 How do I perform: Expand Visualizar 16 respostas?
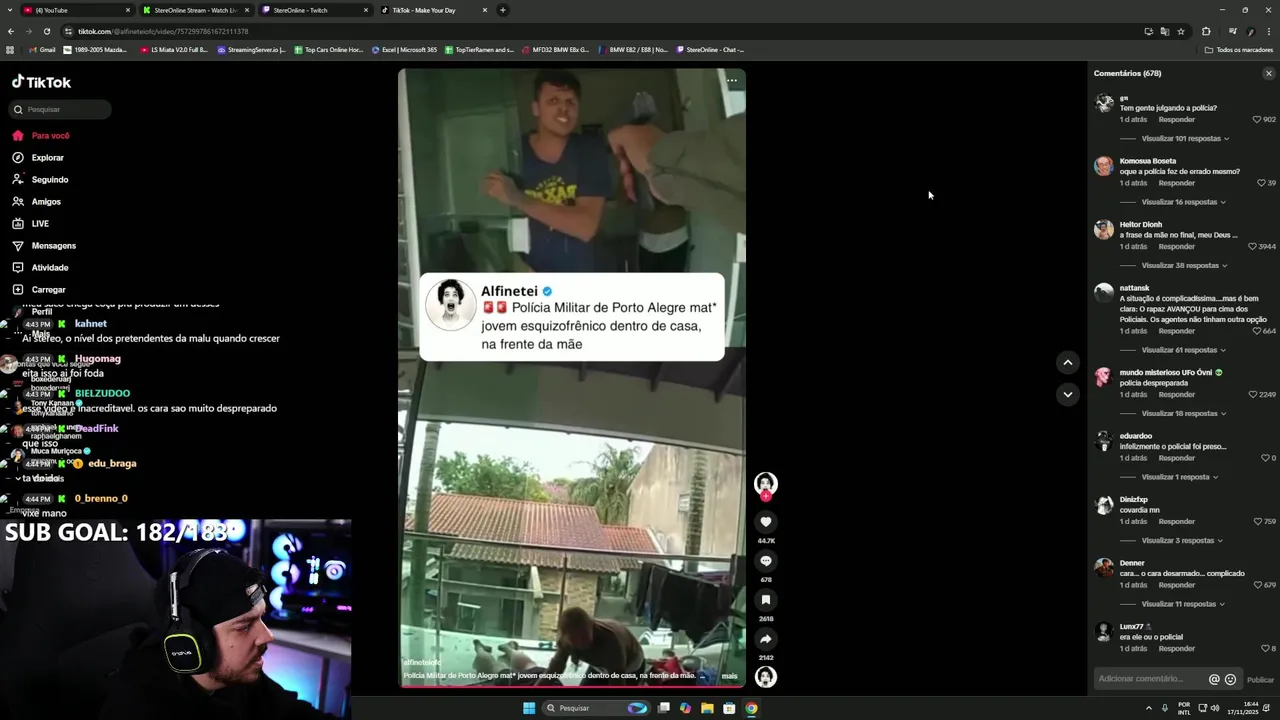pos(1183,202)
